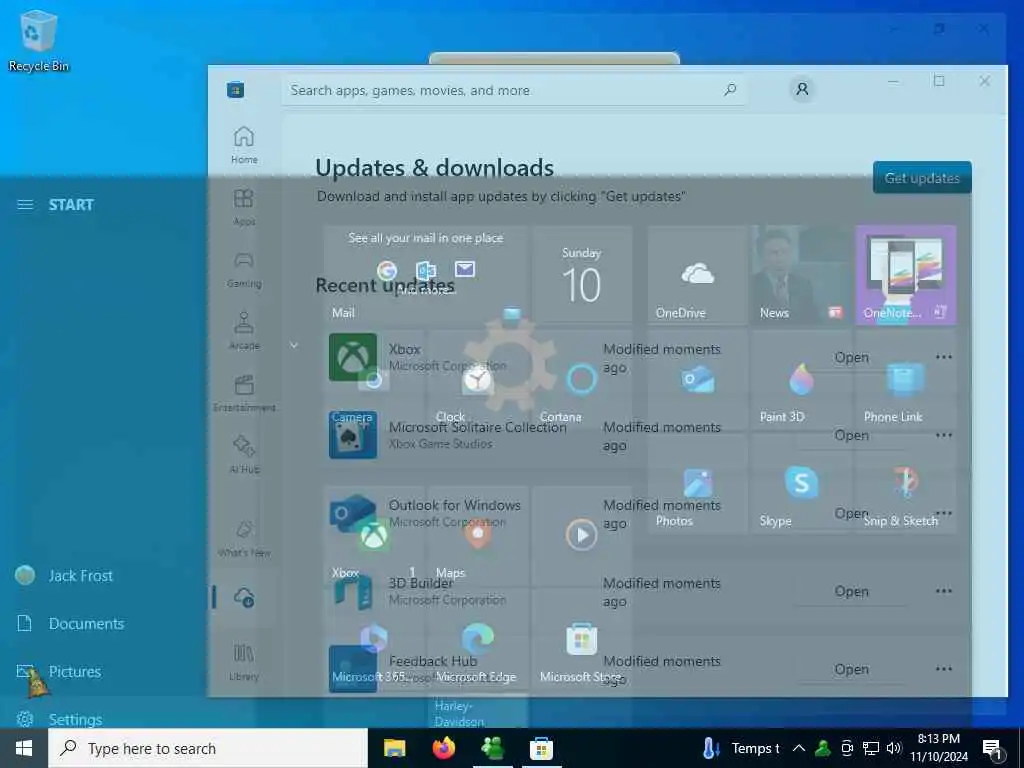Click small chevron left of Xbox update icon
The height and width of the screenshot is (768, 1024).
click(294, 345)
